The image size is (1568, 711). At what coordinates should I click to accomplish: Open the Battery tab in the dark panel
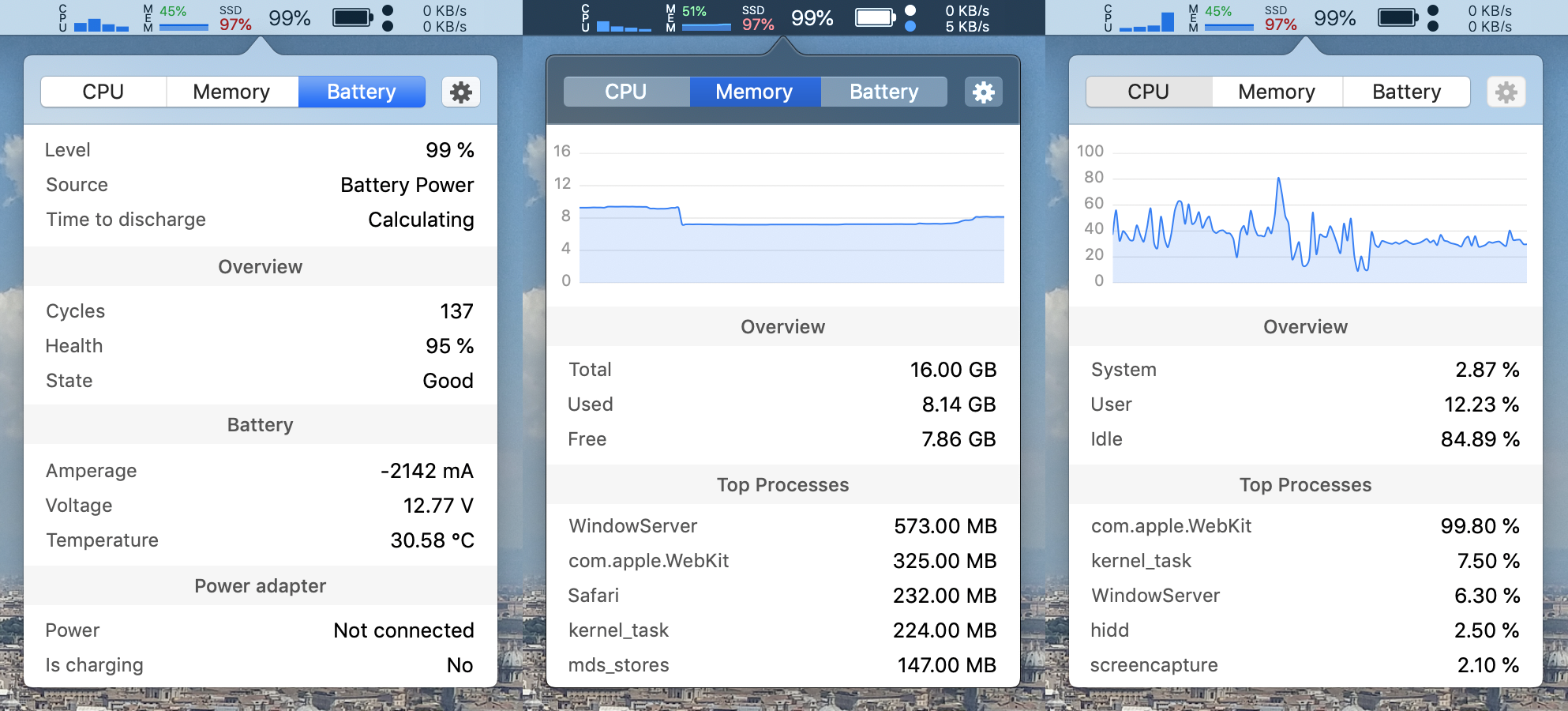point(883,92)
